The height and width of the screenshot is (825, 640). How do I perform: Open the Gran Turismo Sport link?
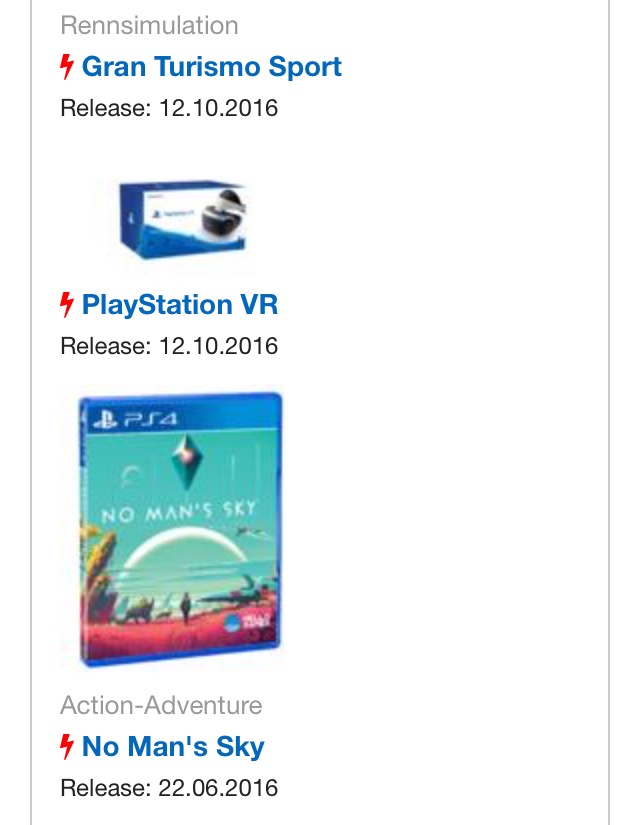point(212,67)
